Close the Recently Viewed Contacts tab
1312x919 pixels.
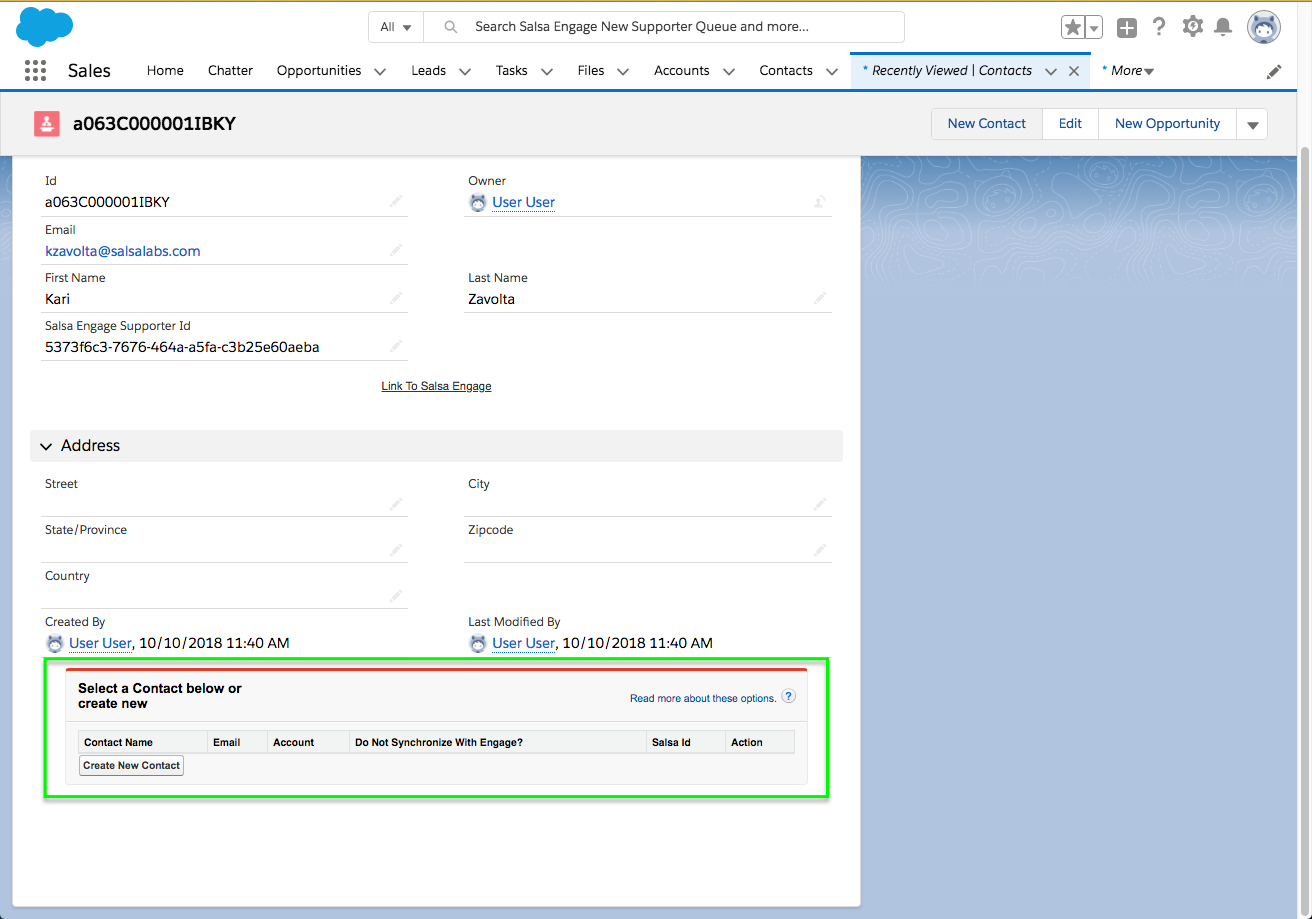tap(1074, 71)
